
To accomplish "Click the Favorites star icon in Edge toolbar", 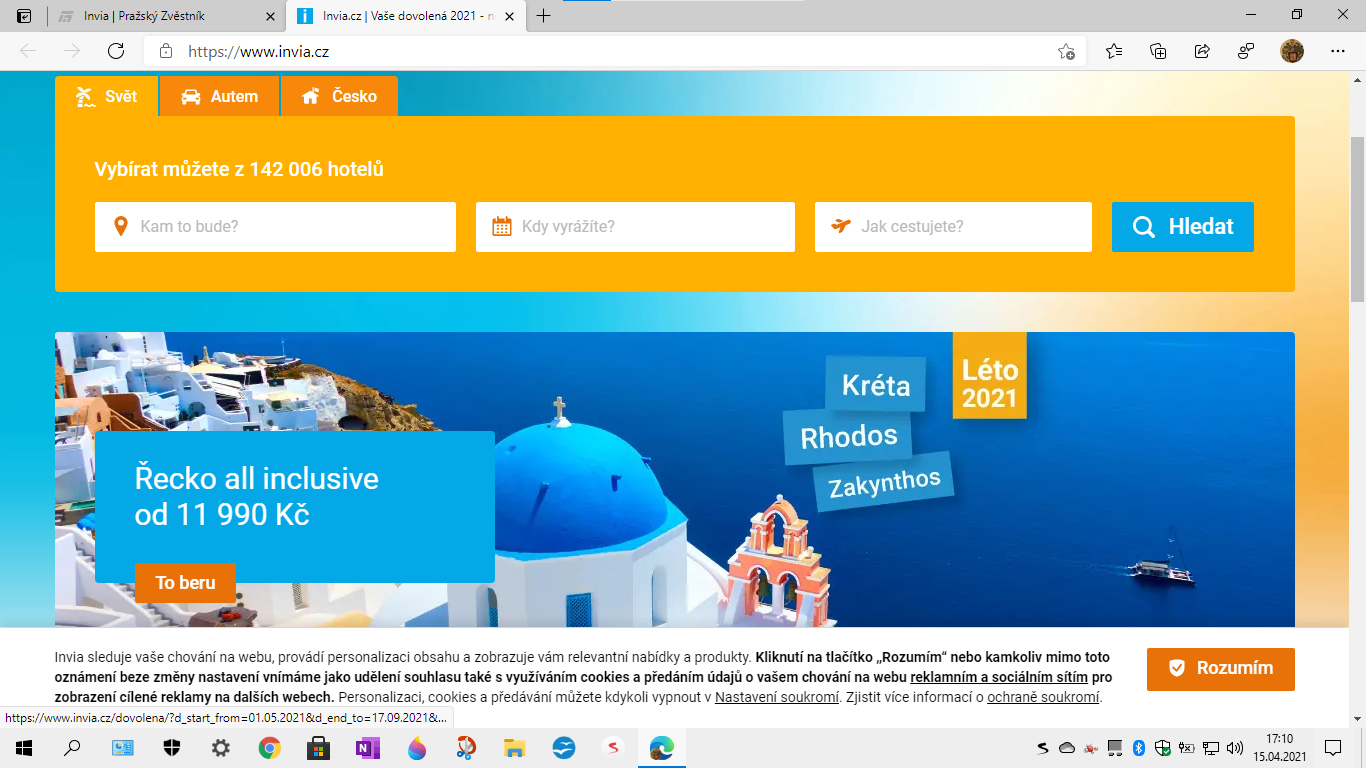I will point(1114,50).
